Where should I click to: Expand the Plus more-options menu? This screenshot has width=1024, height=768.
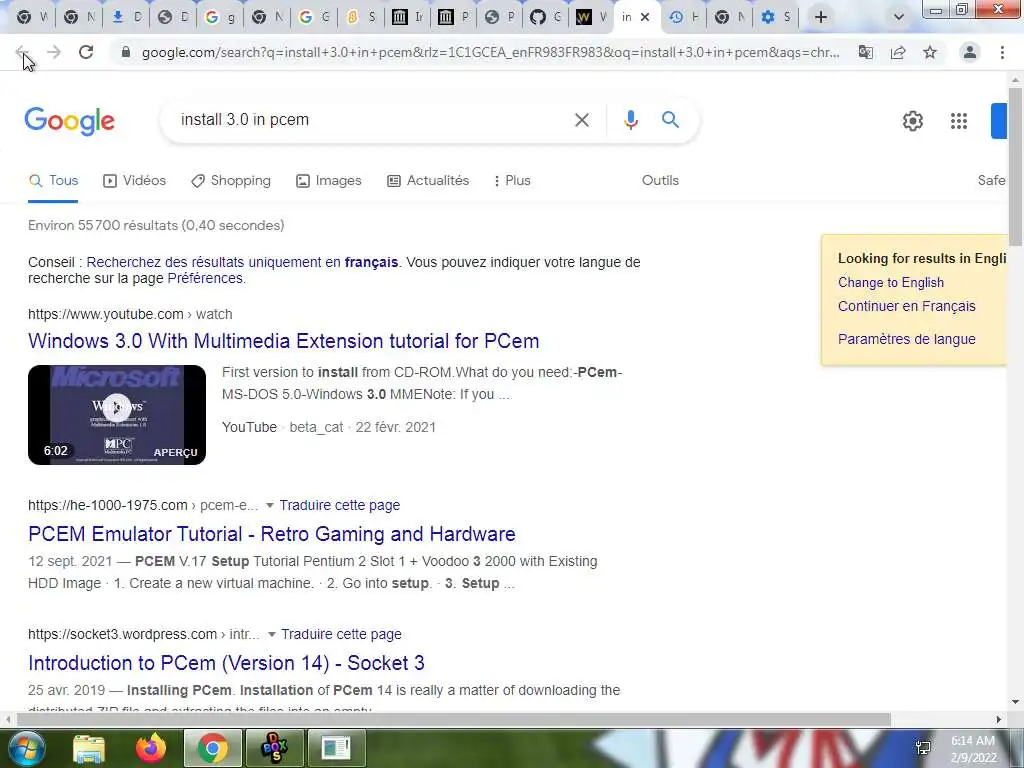(512, 181)
